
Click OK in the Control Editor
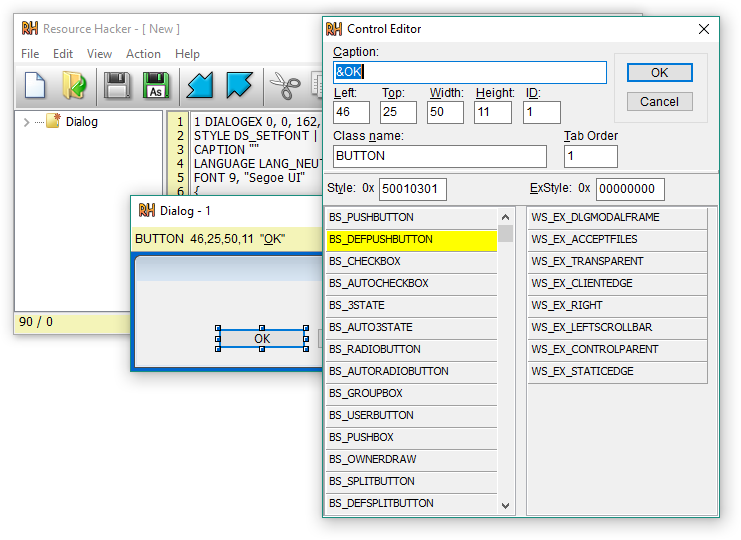[659, 72]
